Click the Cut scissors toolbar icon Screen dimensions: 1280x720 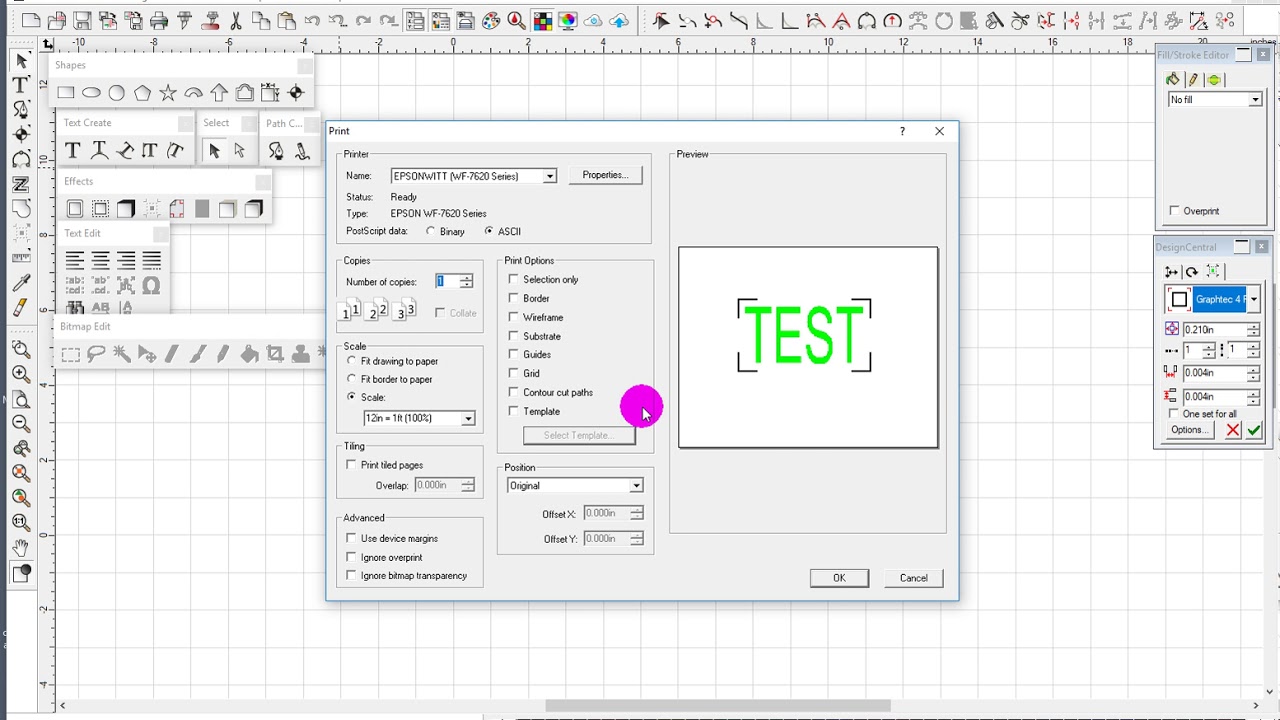(x=236, y=20)
